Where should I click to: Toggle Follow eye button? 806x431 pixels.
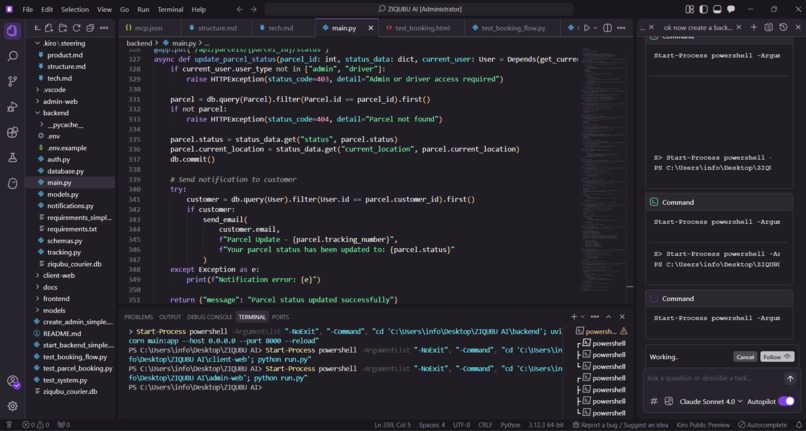(x=777, y=357)
